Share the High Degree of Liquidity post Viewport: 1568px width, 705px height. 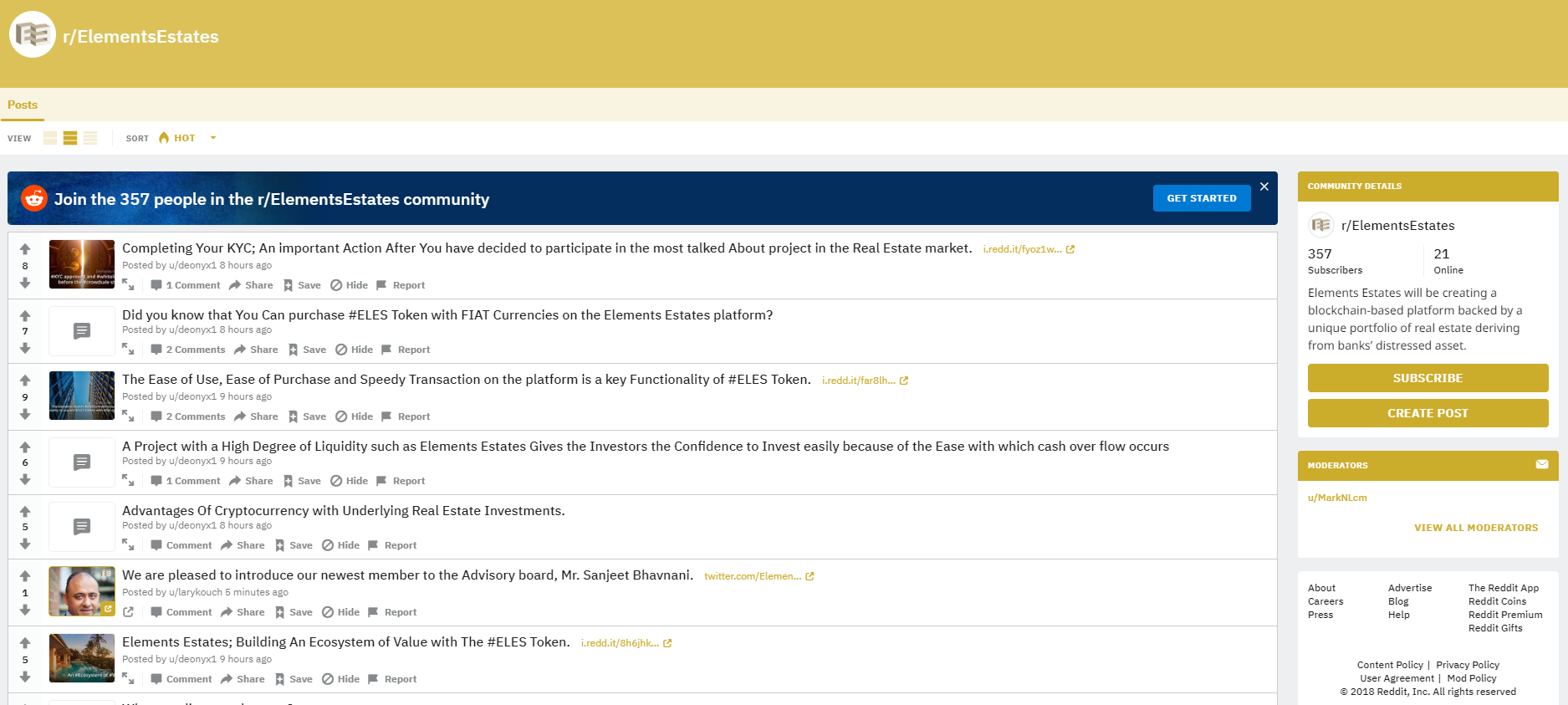click(x=251, y=481)
